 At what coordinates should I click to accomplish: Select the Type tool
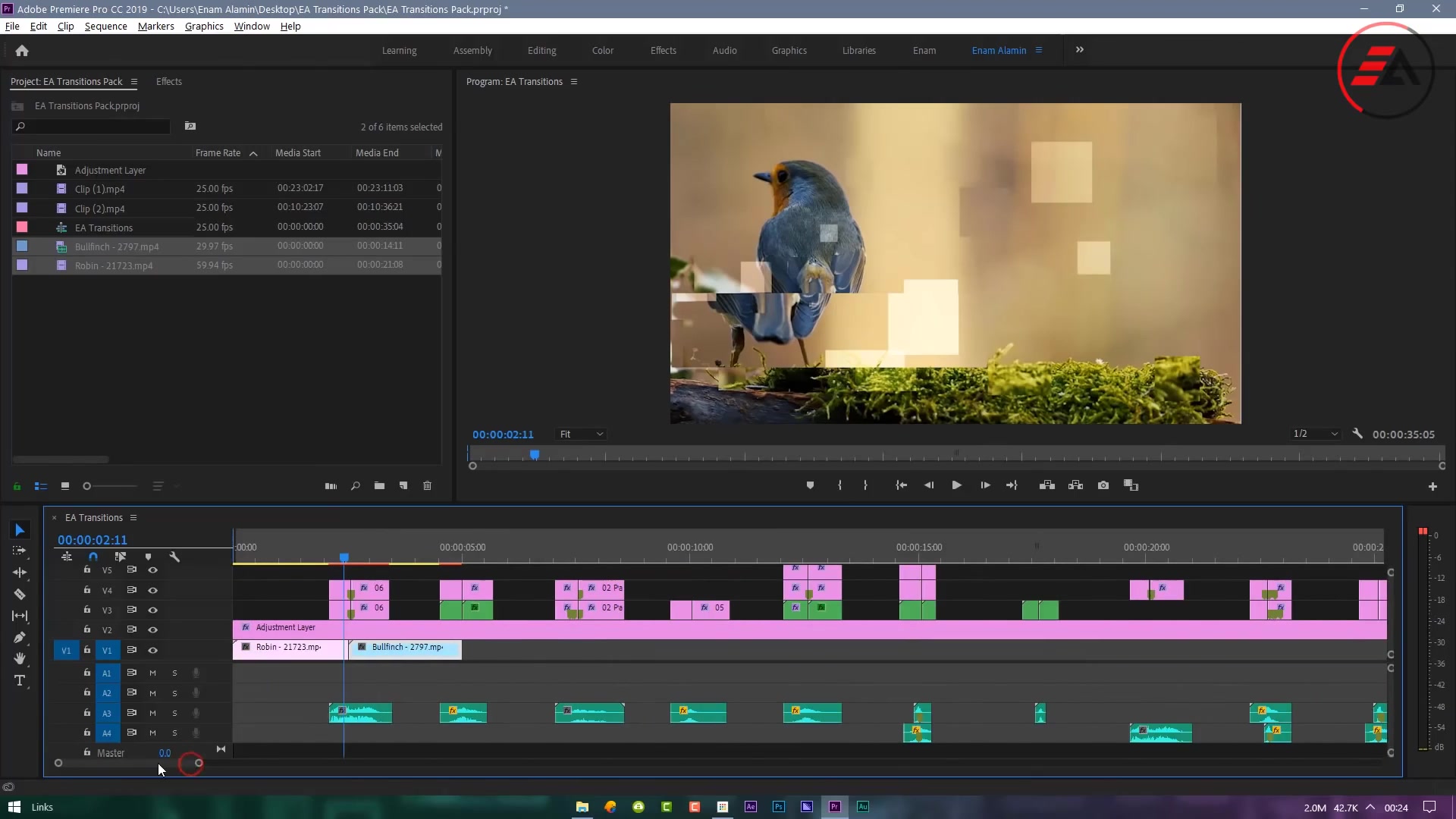pyautogui.click(x=20, y=680)
